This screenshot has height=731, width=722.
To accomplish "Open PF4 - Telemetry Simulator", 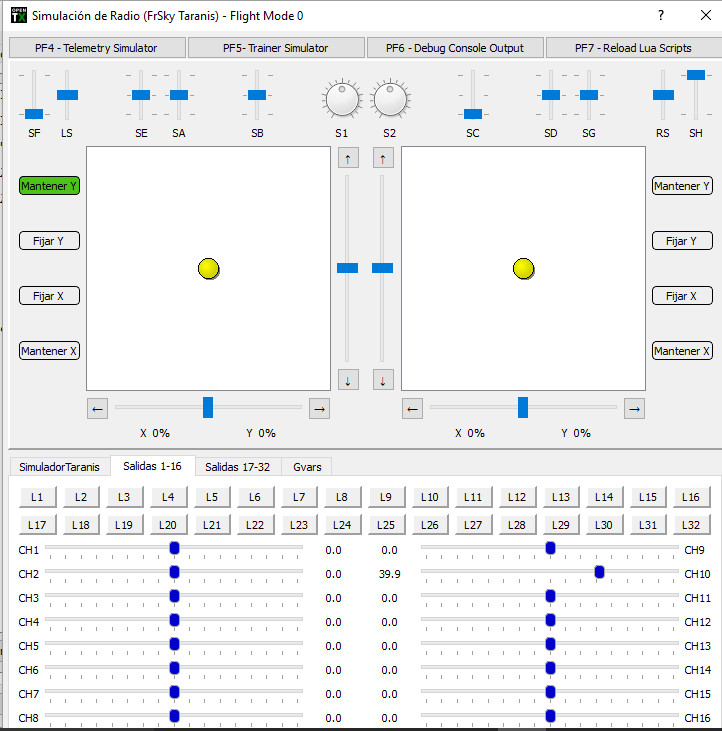I will [x=96, y=48].
